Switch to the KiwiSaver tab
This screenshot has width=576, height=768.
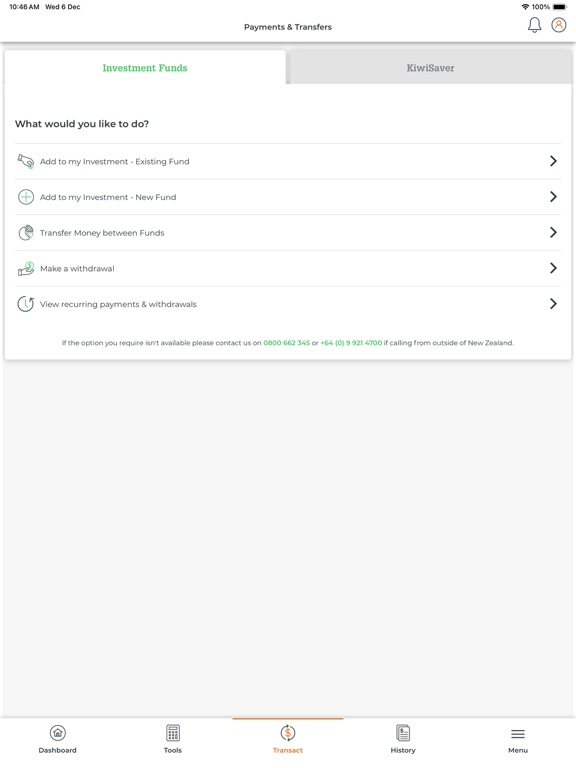coord(431,68)
